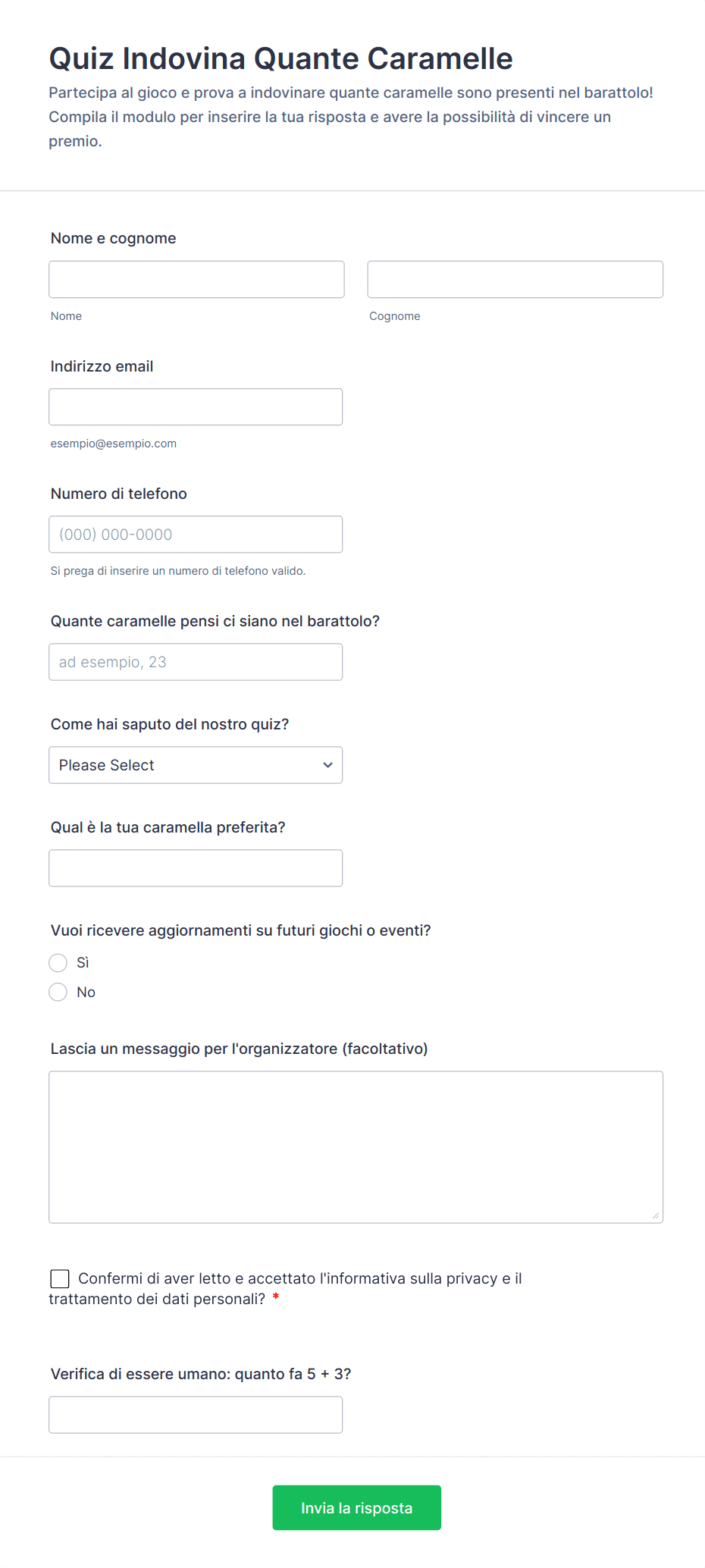Select the 'Sì' radio button

[58, 963]
